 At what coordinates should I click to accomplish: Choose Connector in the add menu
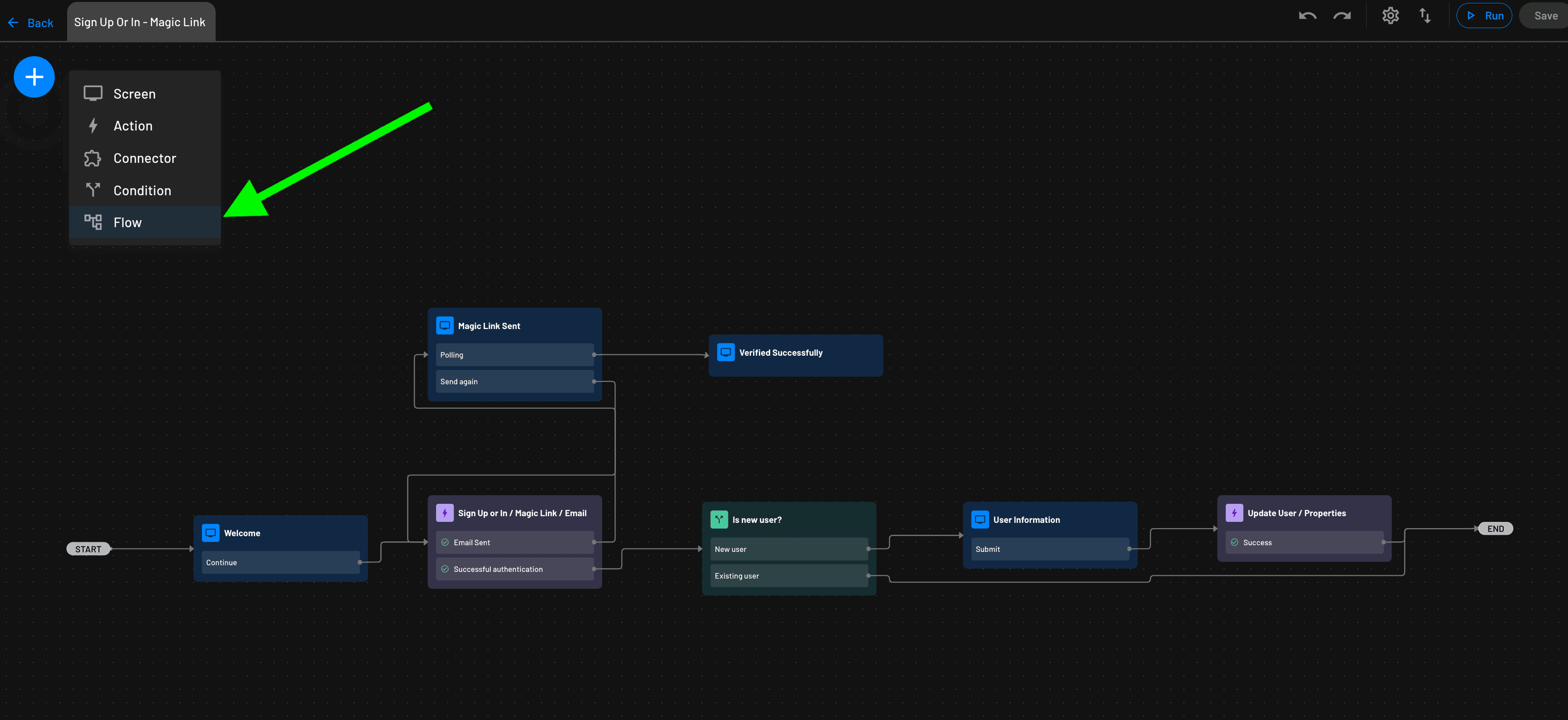[x=144, y=159]
